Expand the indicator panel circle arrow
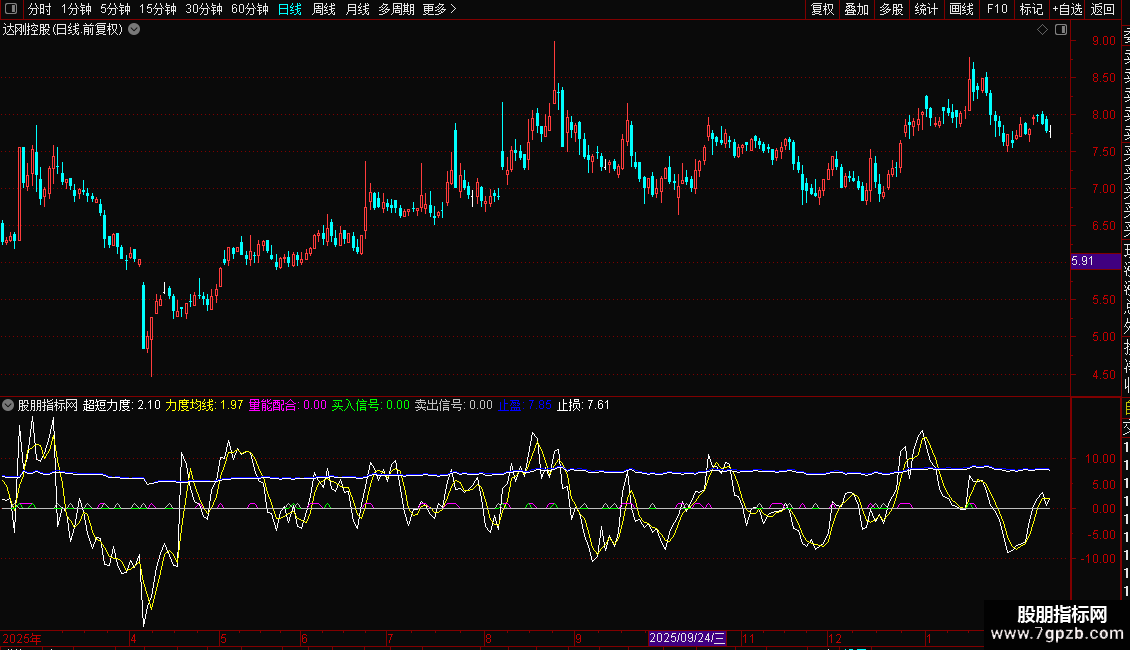Screen dimensions: 1130x650 [x=8, y=405]
